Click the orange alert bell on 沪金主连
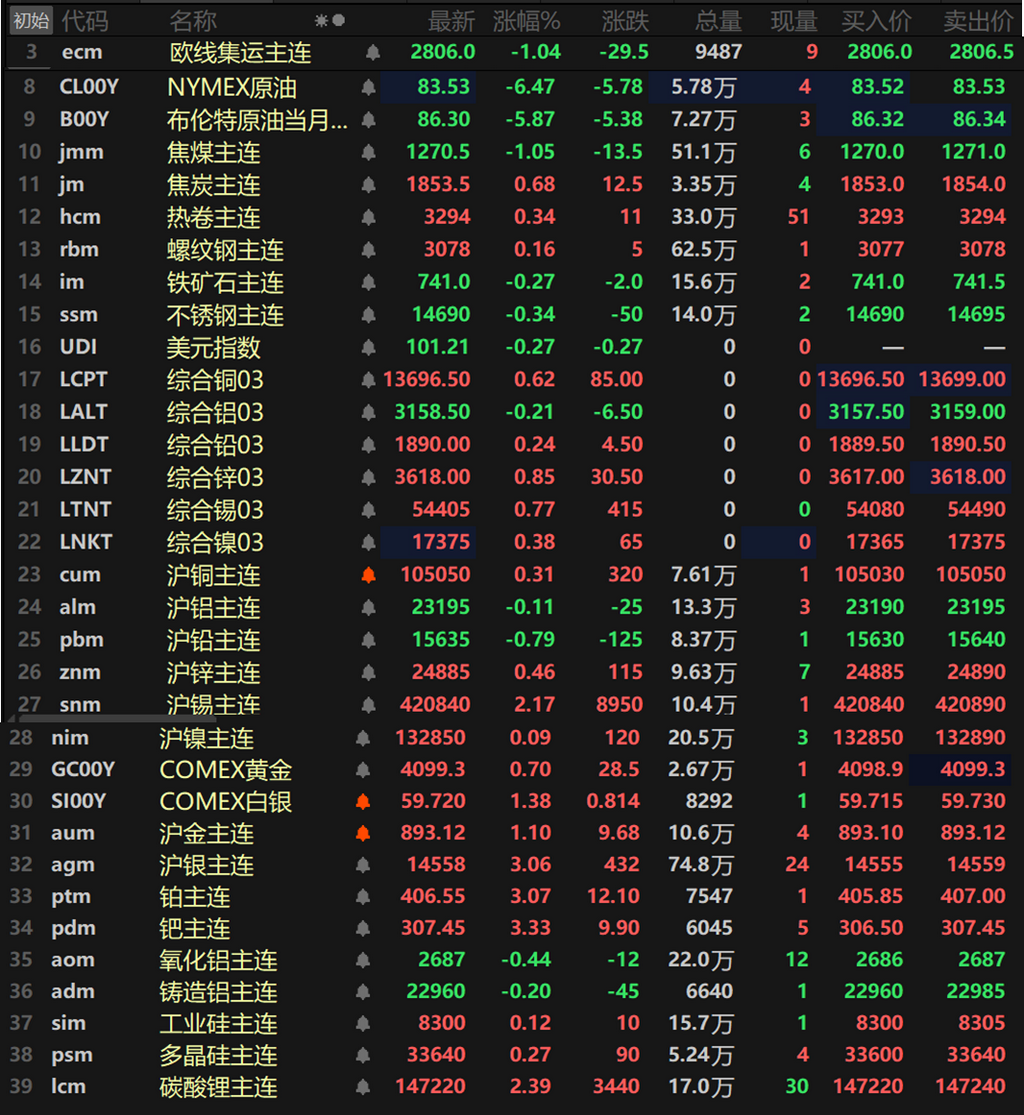 tap(363, 833)
